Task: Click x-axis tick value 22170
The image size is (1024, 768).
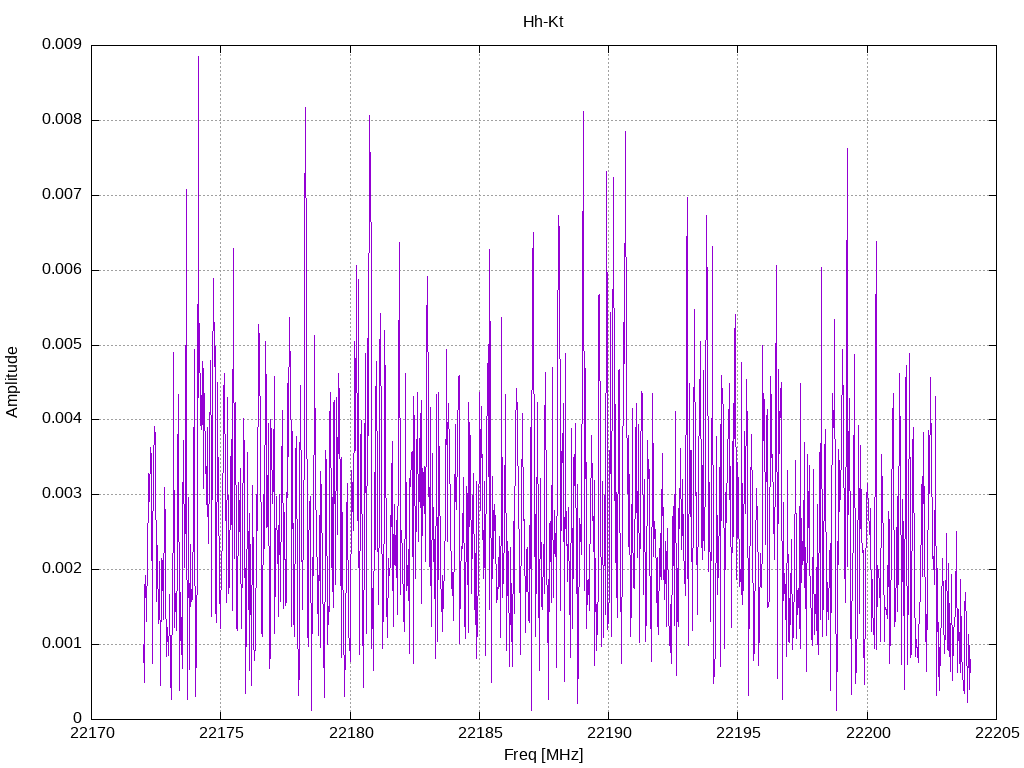Action: click(x=92, y=733)
